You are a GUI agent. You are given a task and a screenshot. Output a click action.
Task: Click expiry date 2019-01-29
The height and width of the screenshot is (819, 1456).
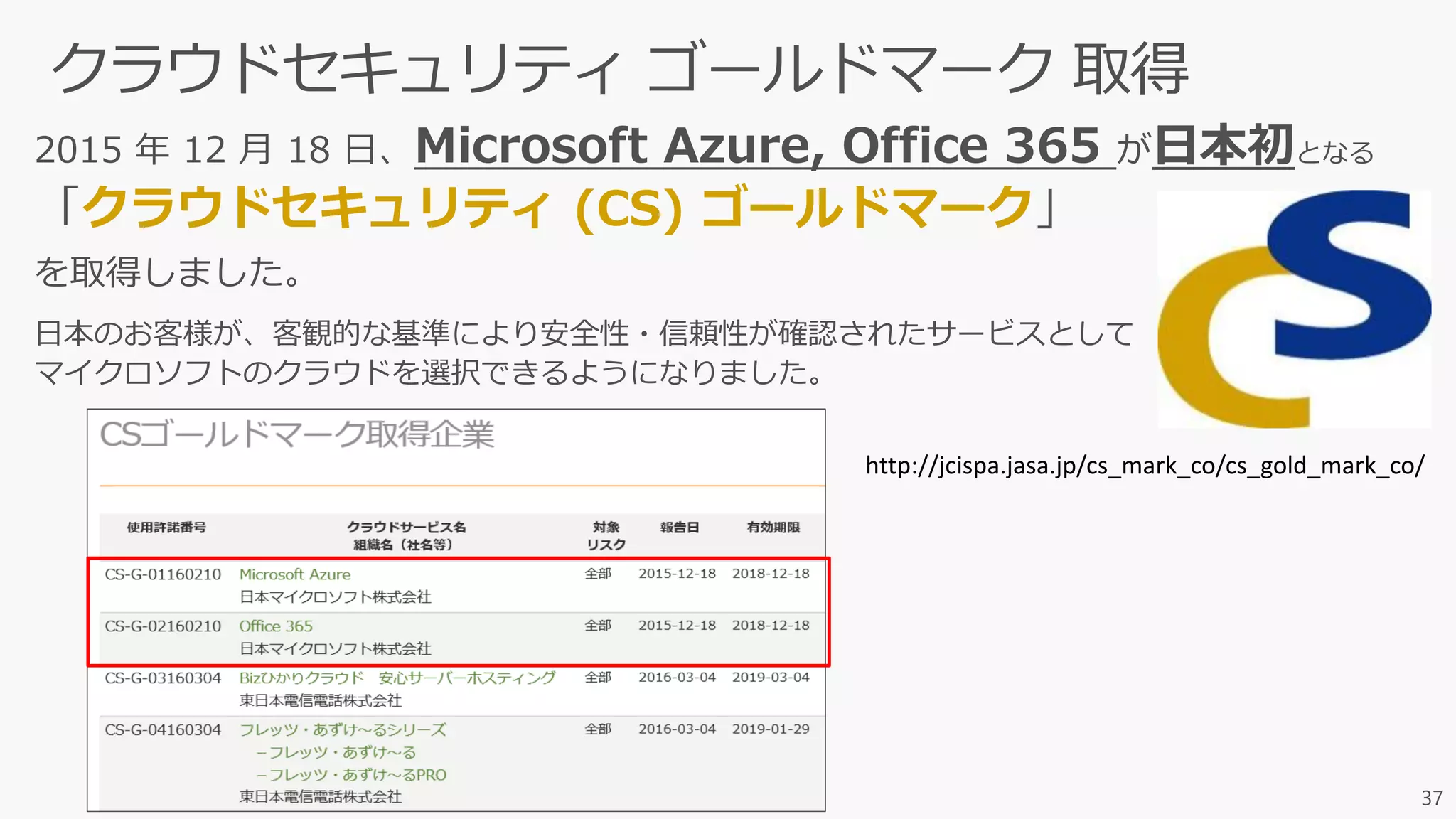pos(771,729)
